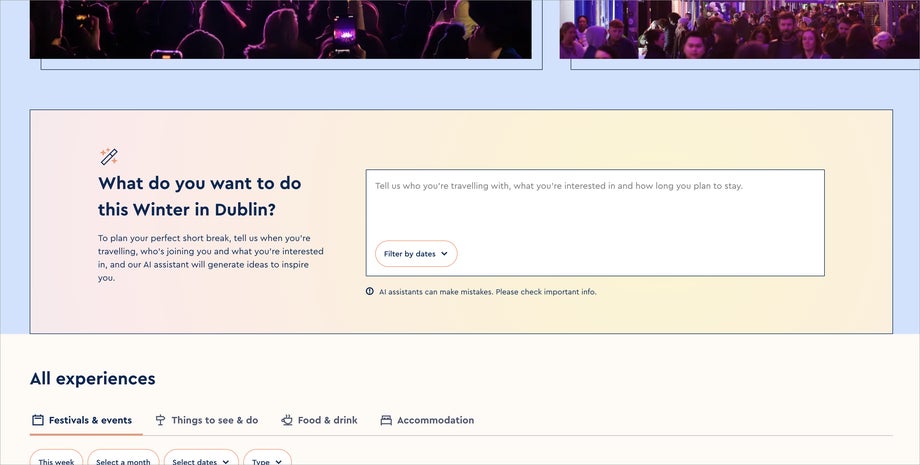This screenshot has width=920, height=465.
Task: Open the Filter by dates dropdown
Action: 416,254
